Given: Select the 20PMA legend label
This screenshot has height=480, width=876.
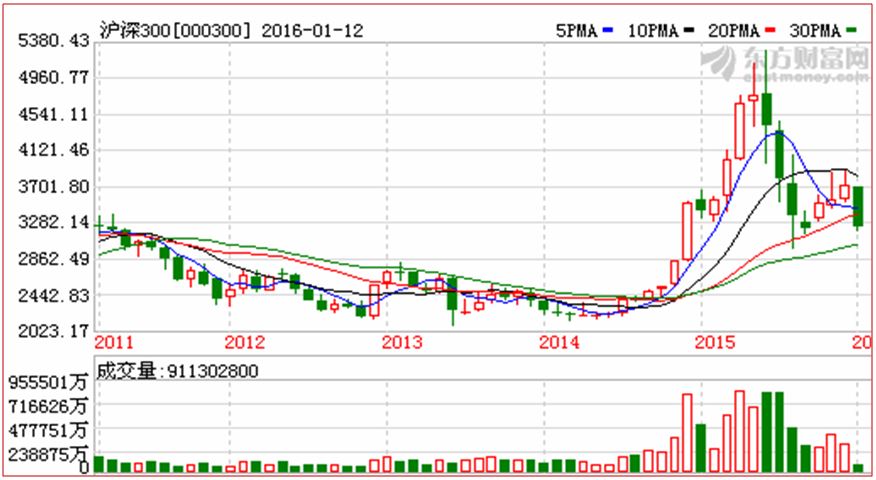Looking at the screenshot, I should tap(734, 30).
